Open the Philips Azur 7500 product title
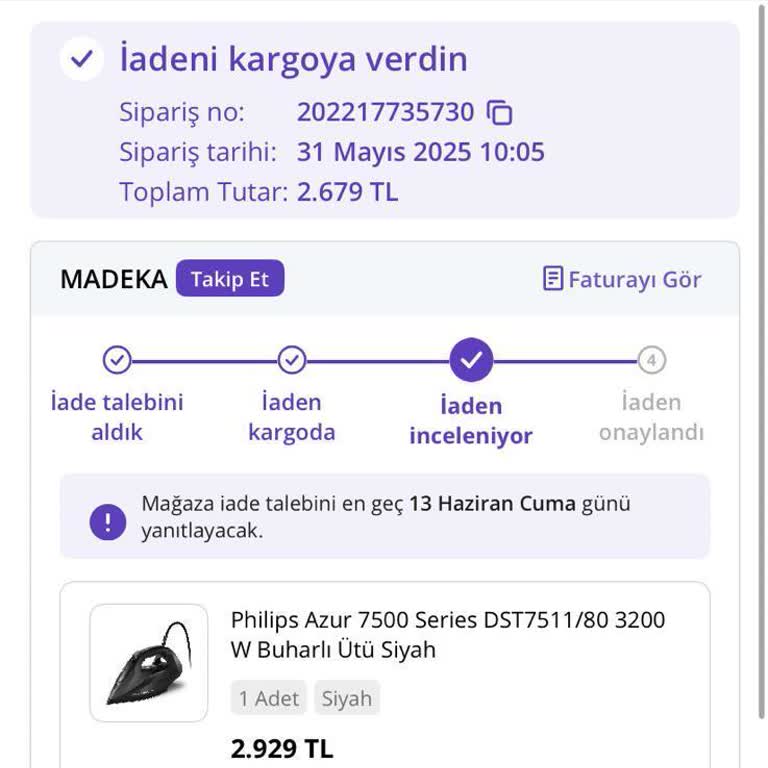This screenshot has width=768, height=768. [x=447, y=634]
